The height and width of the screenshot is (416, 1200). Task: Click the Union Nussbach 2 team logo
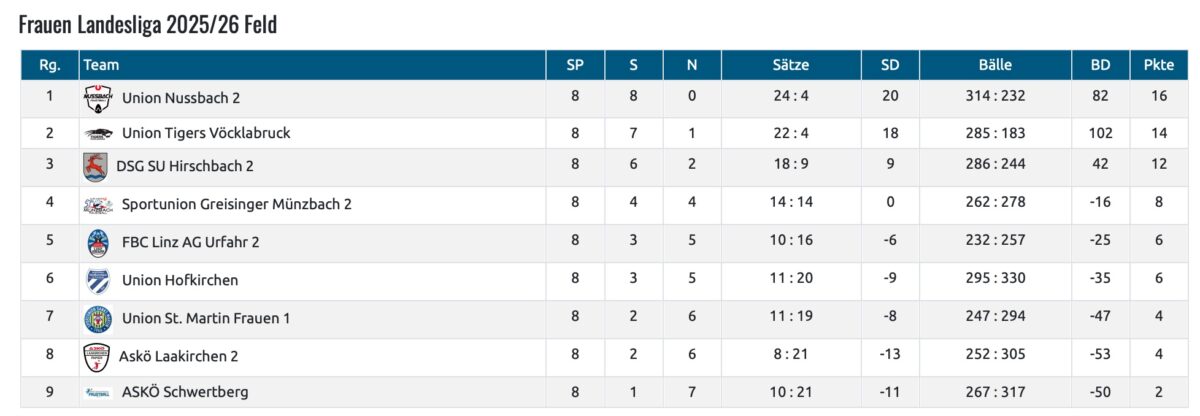[x=98, y=98]
